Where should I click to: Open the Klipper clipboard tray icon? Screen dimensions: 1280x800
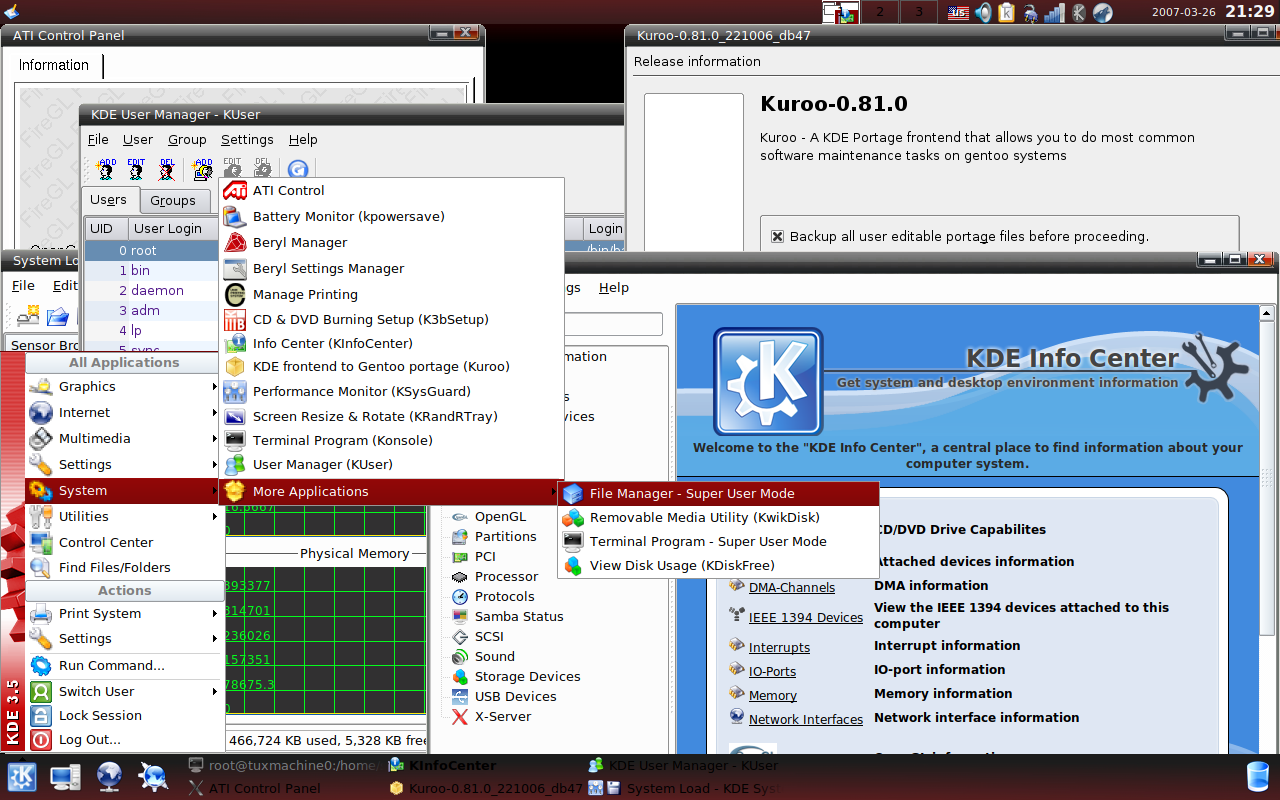[1006, 12]
